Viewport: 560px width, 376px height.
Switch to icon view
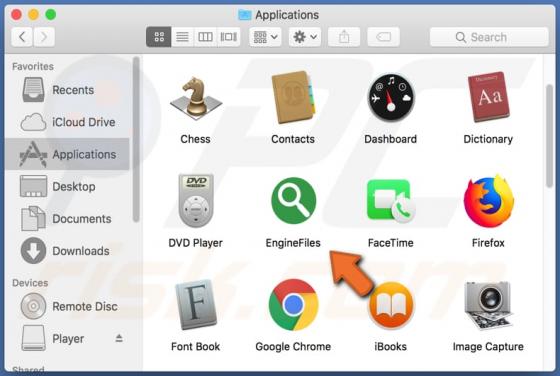159,37
